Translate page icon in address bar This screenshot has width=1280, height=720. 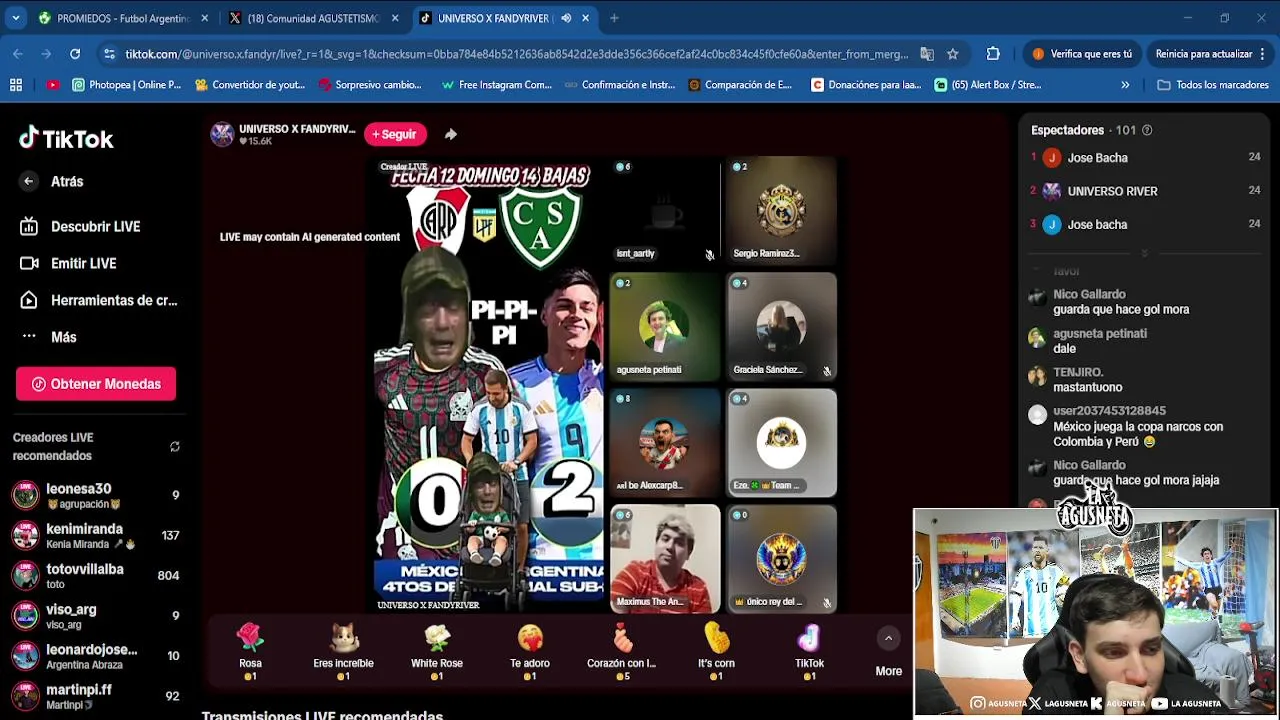point(927,54)
